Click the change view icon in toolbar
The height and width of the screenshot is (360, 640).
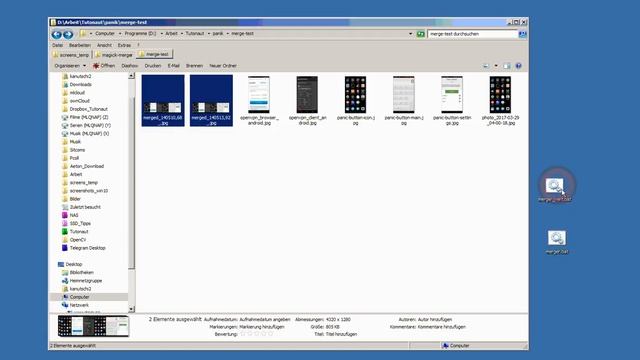(486, 66)
